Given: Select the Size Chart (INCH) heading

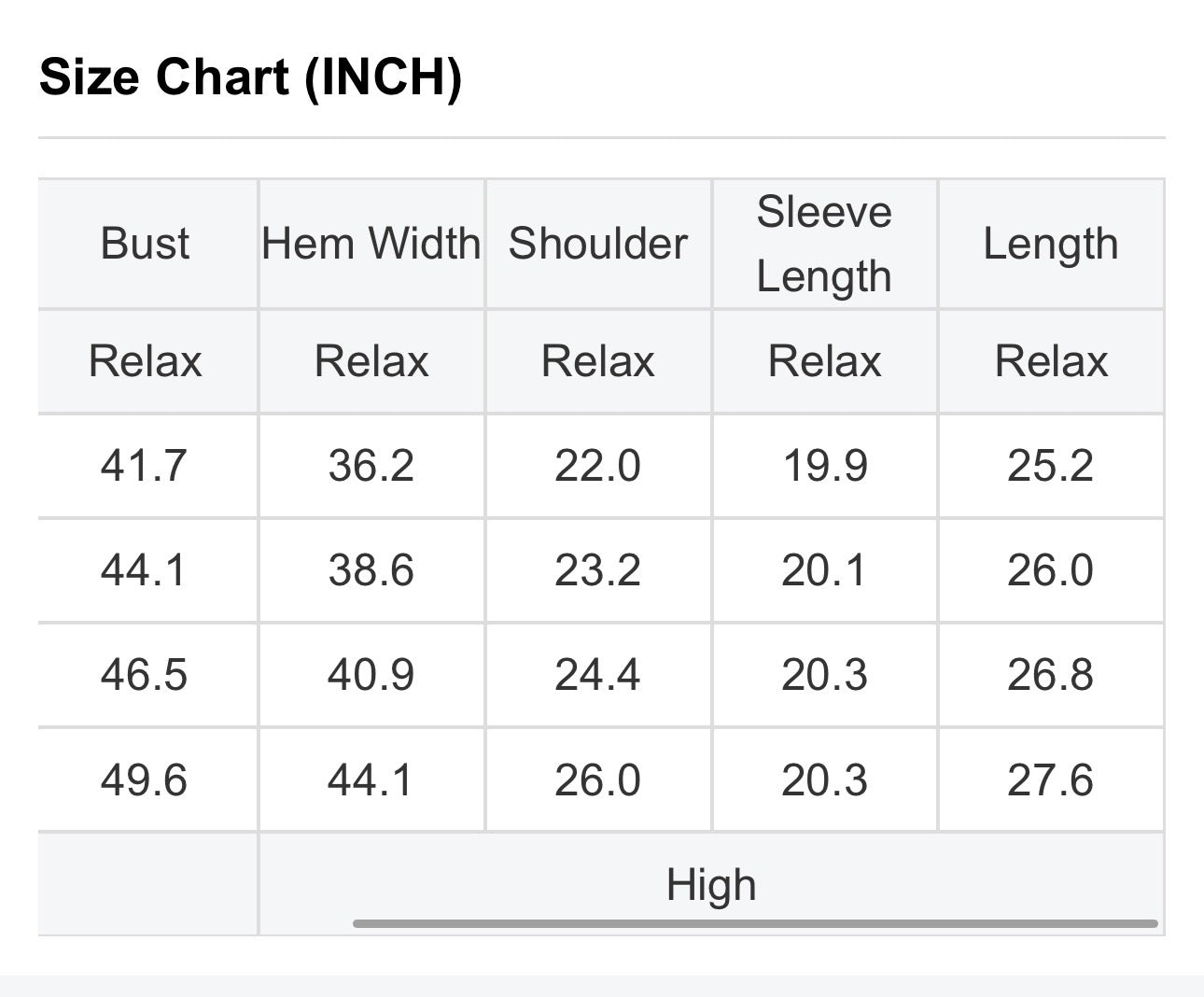Looking at the screenshot, I should click(251, 77).
